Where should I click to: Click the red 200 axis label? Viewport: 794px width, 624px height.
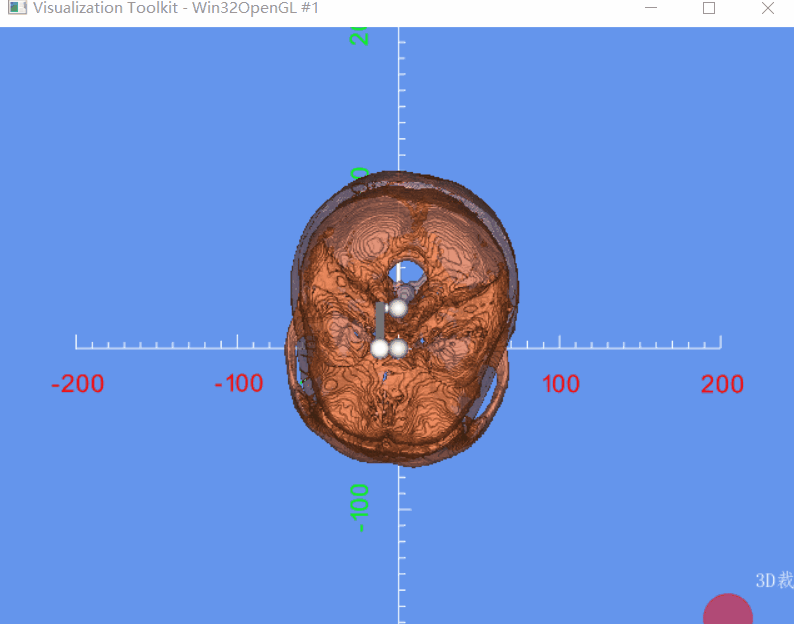[x=722, y=384]
